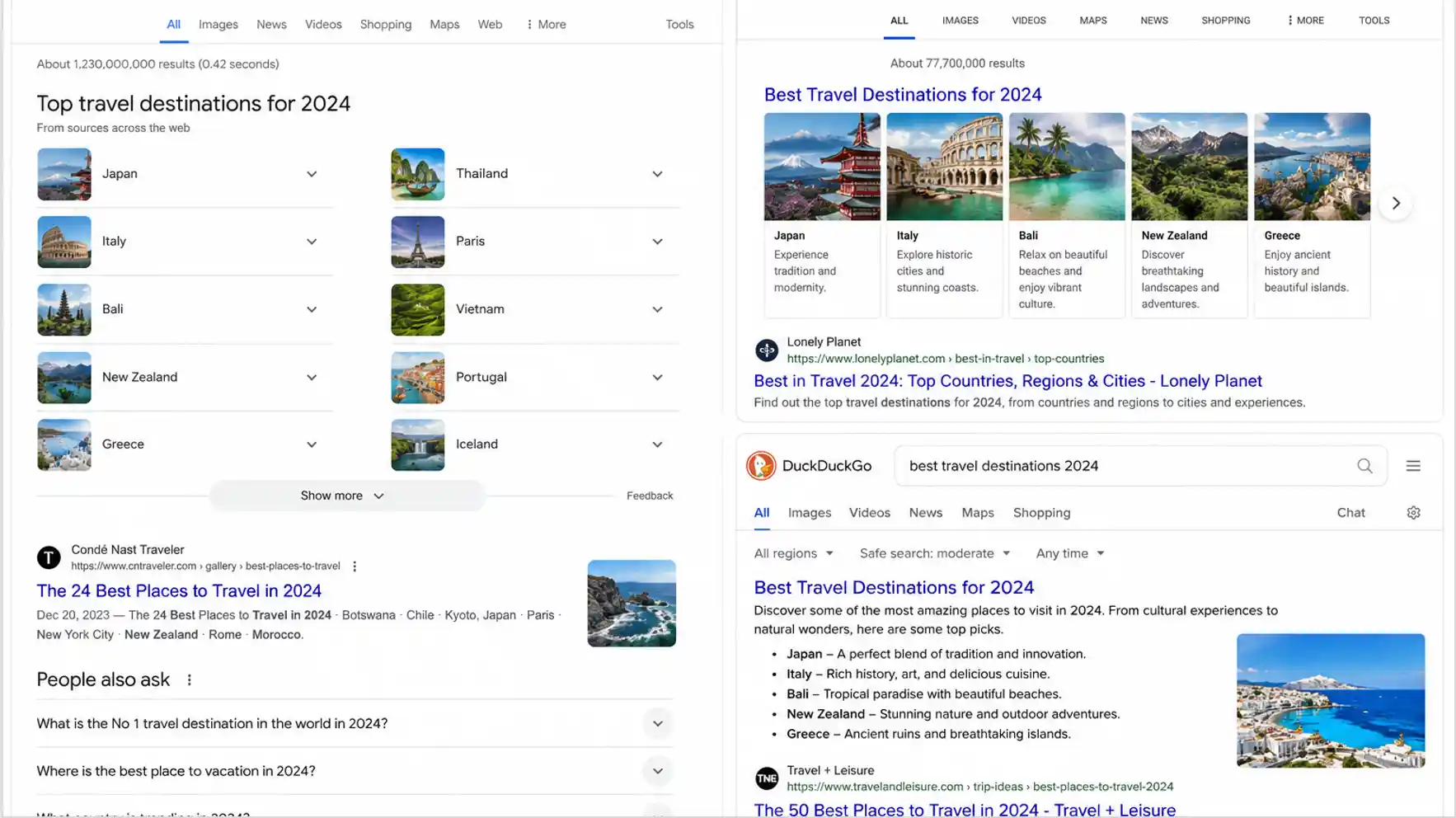This screenshot has height=818, width=1456.
Task: Select Bing VIDEOS tab
Action: point(1029,21)
